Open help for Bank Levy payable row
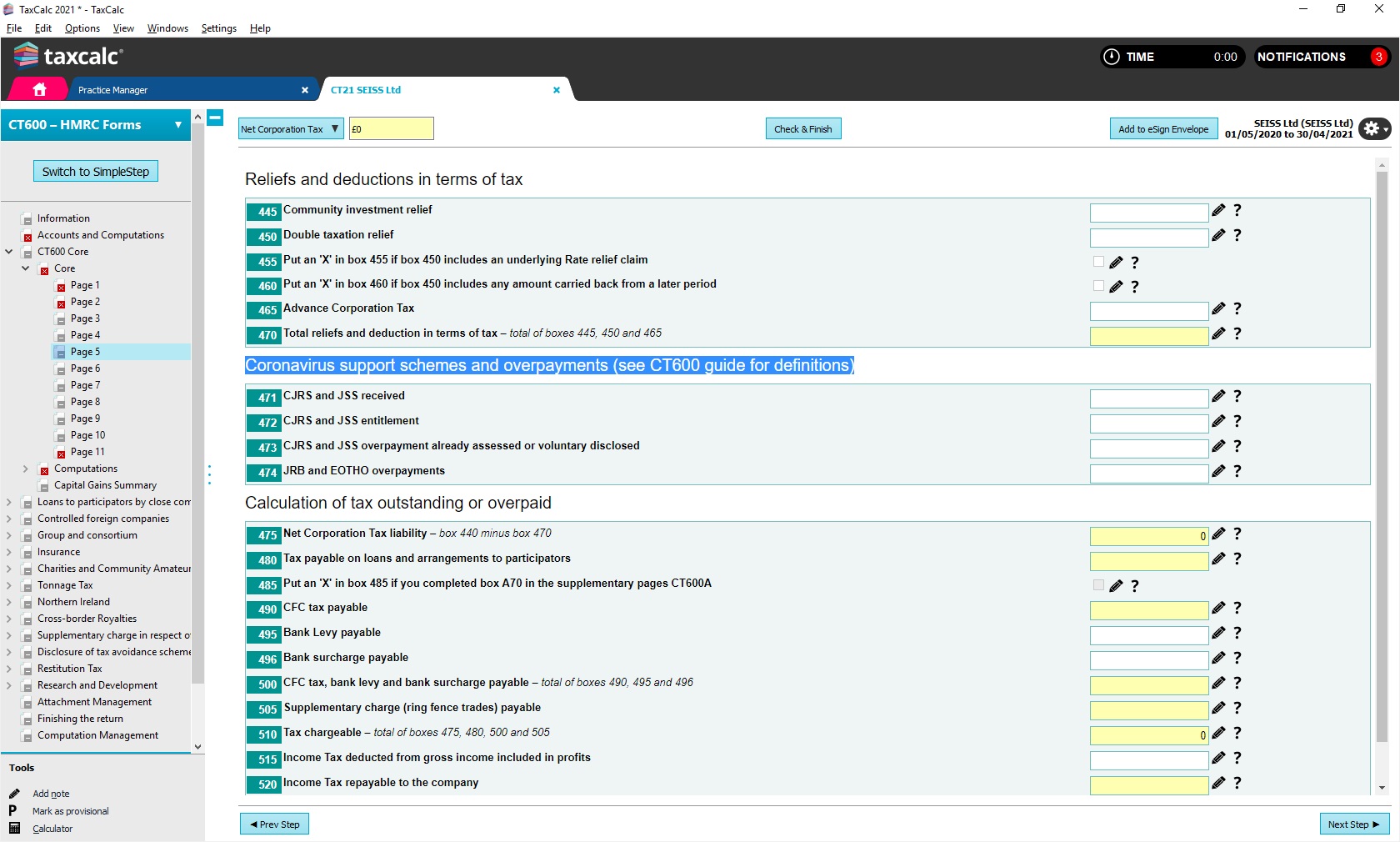Image resolution: width=1400 pixels, height=842 pixels. (x=1237, y=634)
